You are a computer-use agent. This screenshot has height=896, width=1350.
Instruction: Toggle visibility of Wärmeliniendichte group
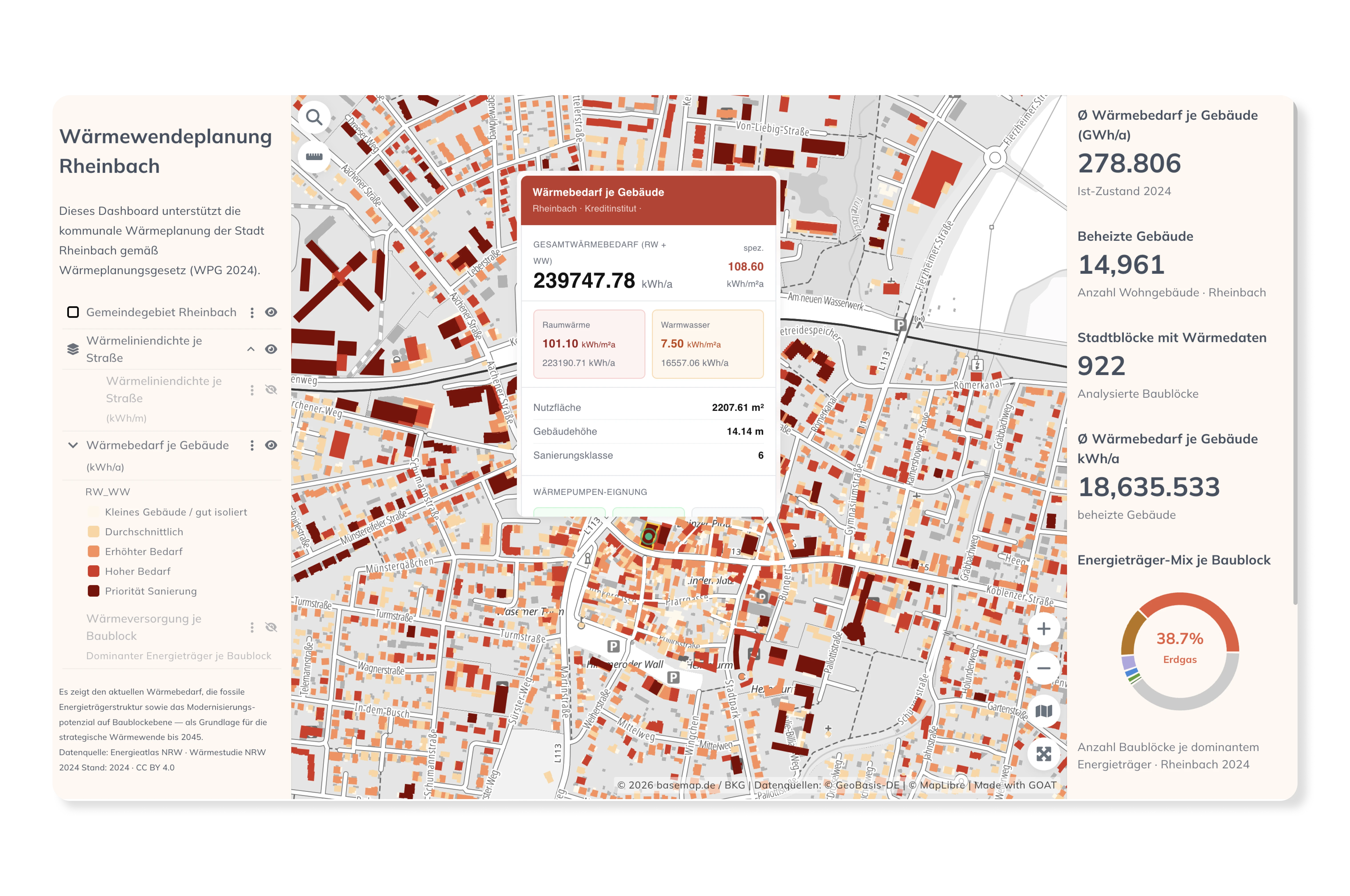pos(271,349)
